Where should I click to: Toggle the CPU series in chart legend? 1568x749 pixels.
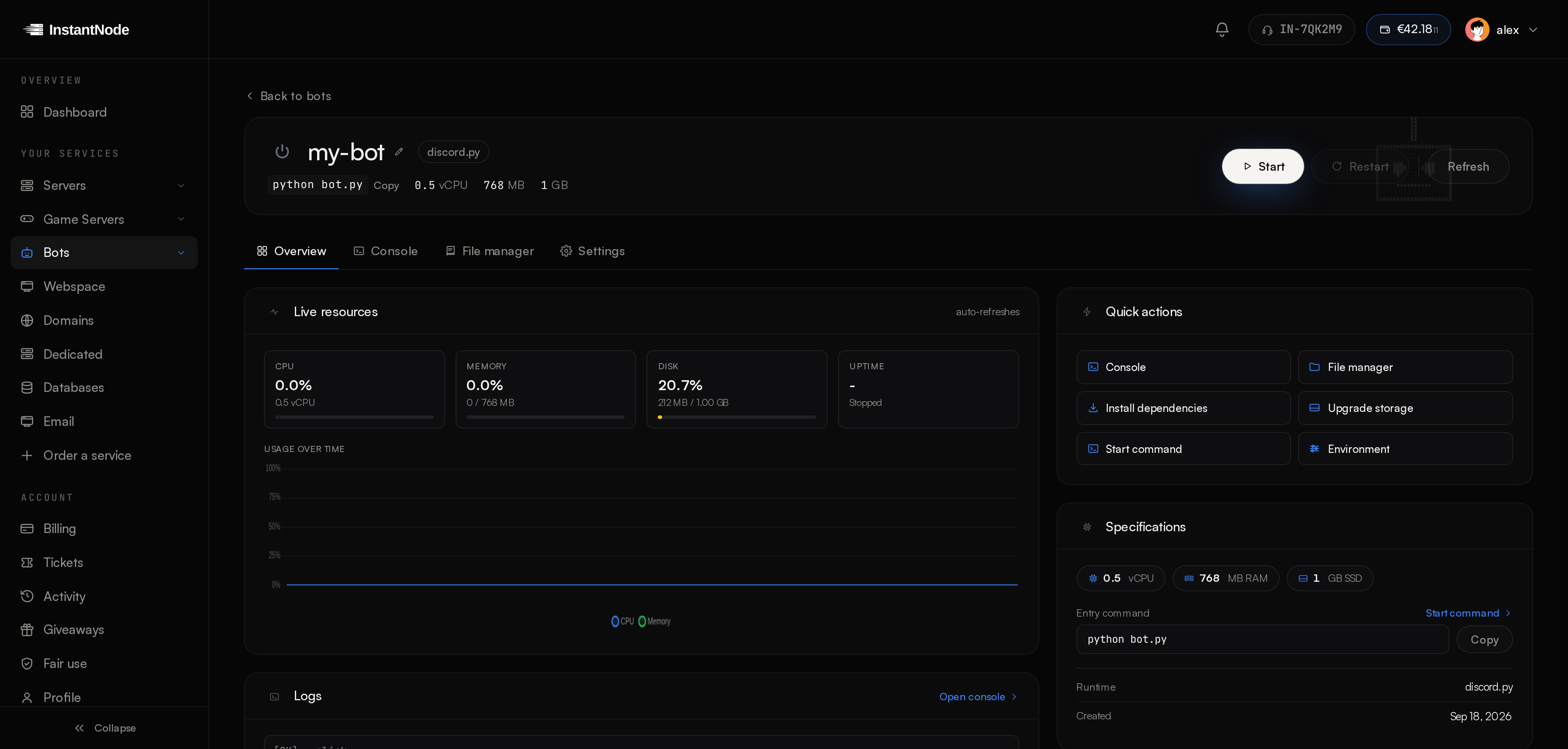coord(623,621)
